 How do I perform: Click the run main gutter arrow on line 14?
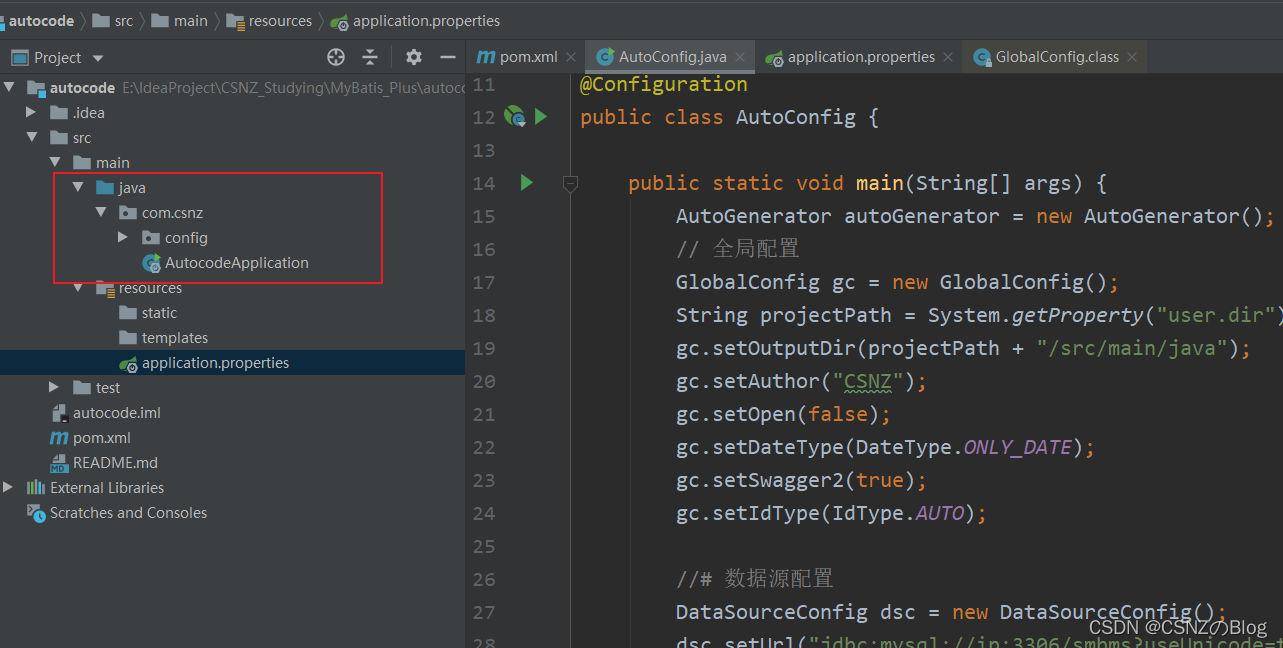tap(527, 183)
